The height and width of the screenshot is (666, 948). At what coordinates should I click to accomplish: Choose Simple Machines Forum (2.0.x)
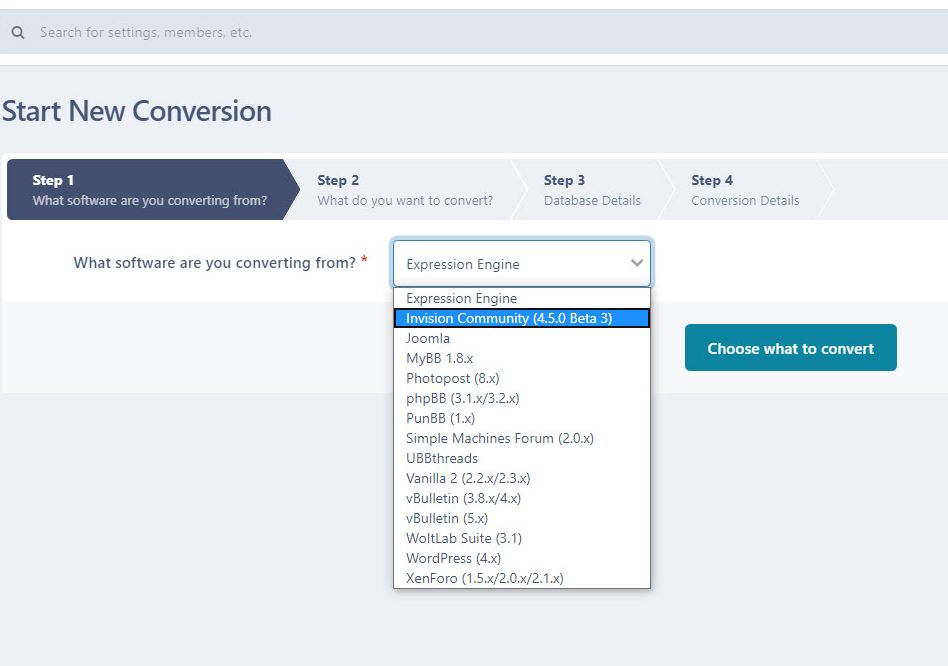tap(522, 438)
